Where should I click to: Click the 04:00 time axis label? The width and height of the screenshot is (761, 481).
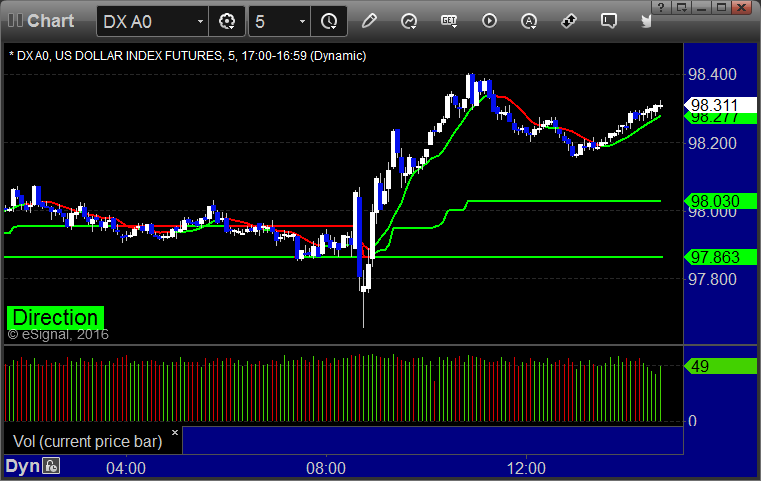[x=126, y=468]
